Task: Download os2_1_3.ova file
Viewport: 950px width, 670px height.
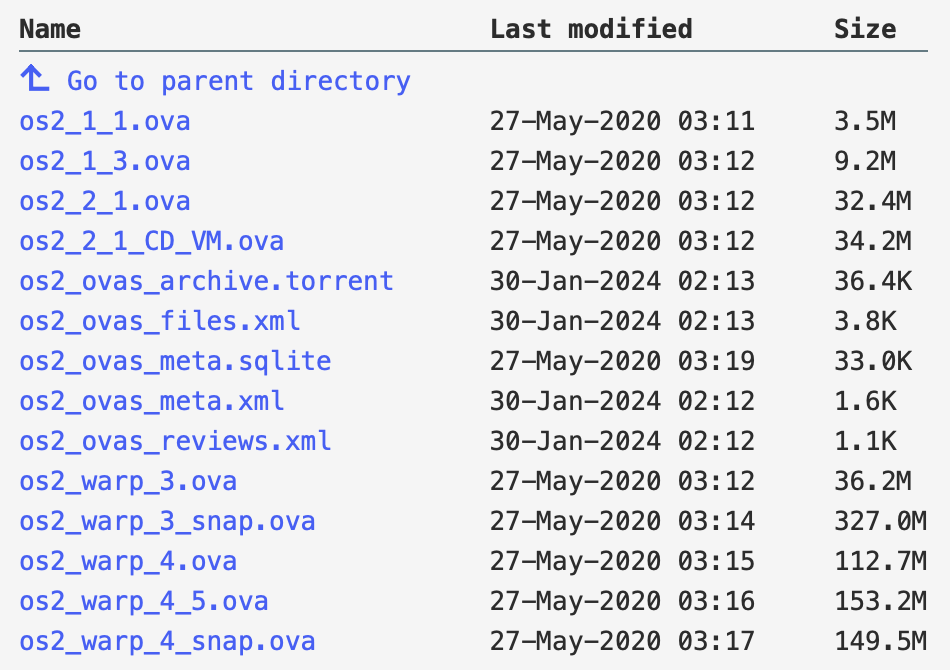Action: [105, 162]
